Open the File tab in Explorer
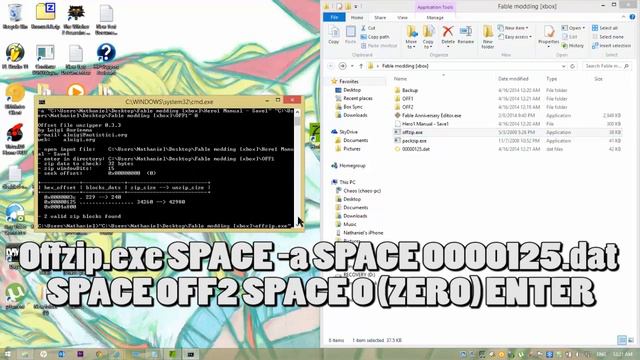This screenshot has height=360, width=640. (334, 17)
